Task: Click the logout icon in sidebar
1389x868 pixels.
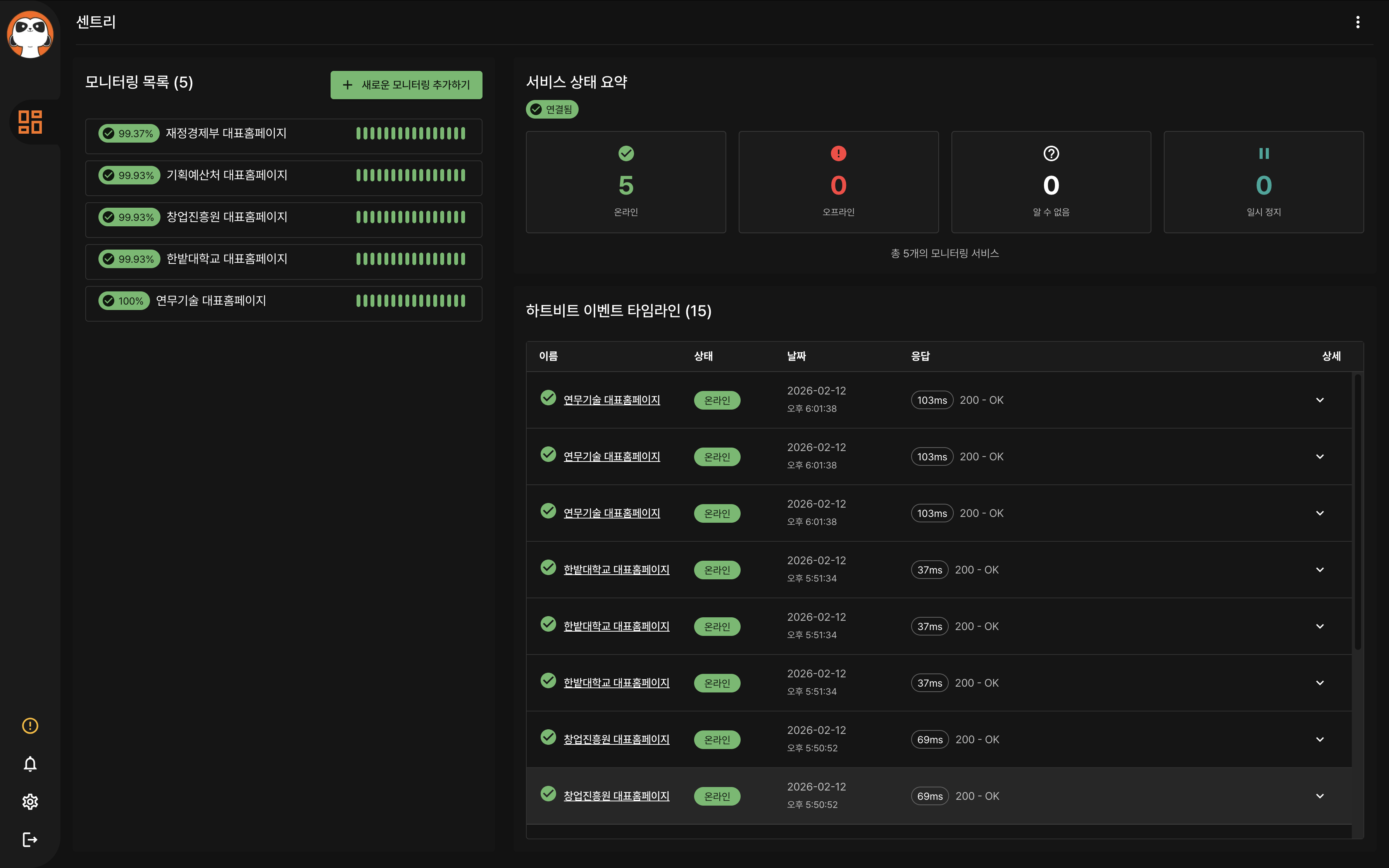Action: point(30,840)
